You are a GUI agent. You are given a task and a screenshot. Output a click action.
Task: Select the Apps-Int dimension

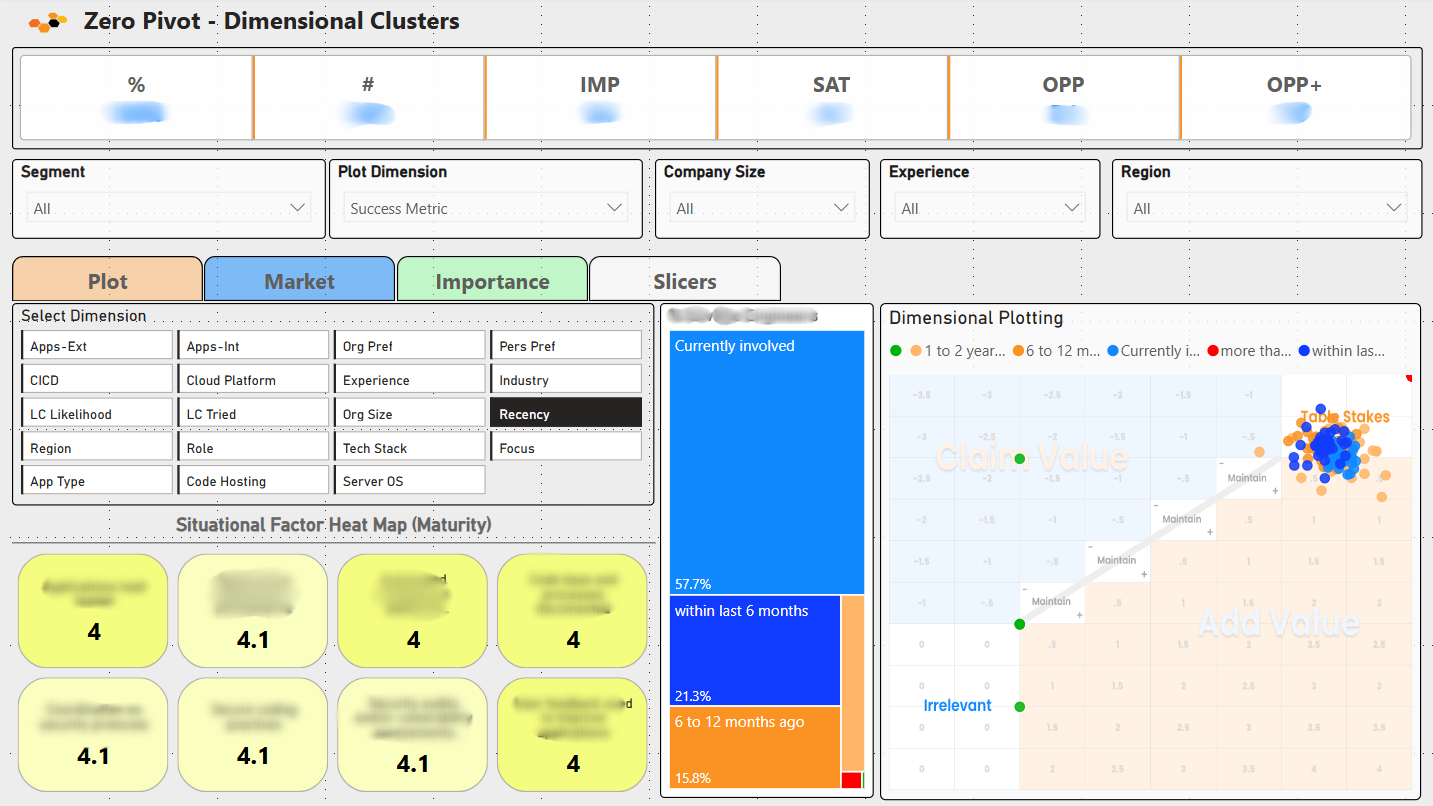tap(253, 346)
